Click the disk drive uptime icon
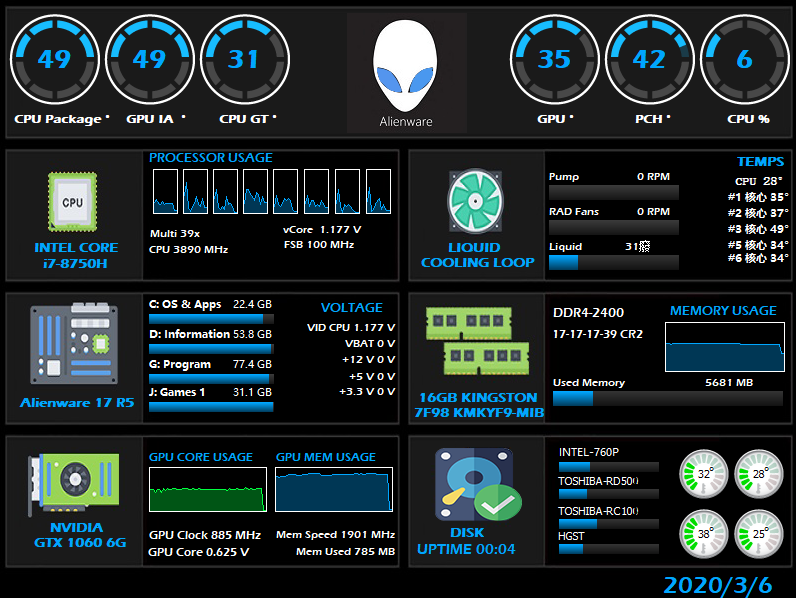796x598 pixels. (474, 486)
